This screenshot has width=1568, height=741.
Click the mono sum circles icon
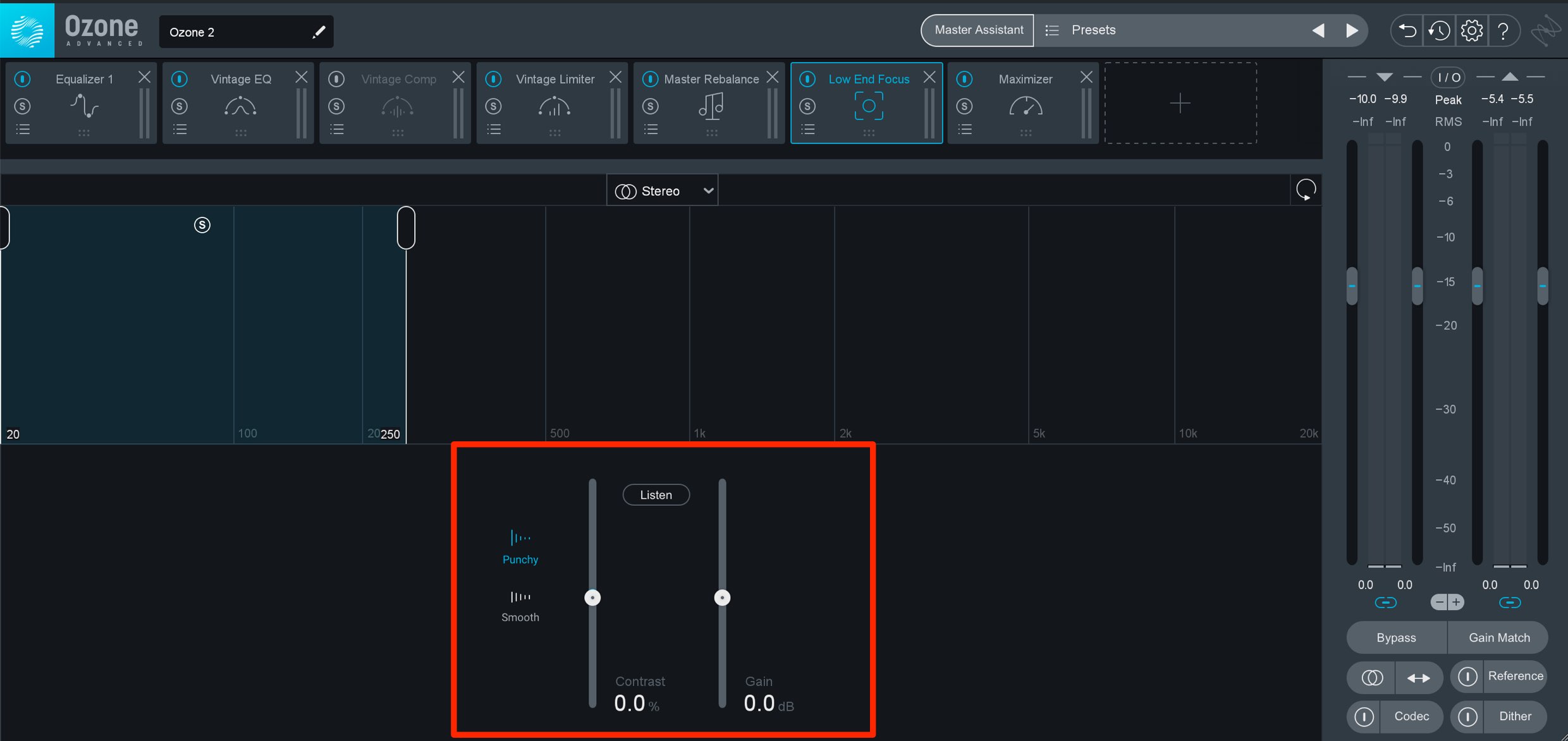[x=1372, y=678]
